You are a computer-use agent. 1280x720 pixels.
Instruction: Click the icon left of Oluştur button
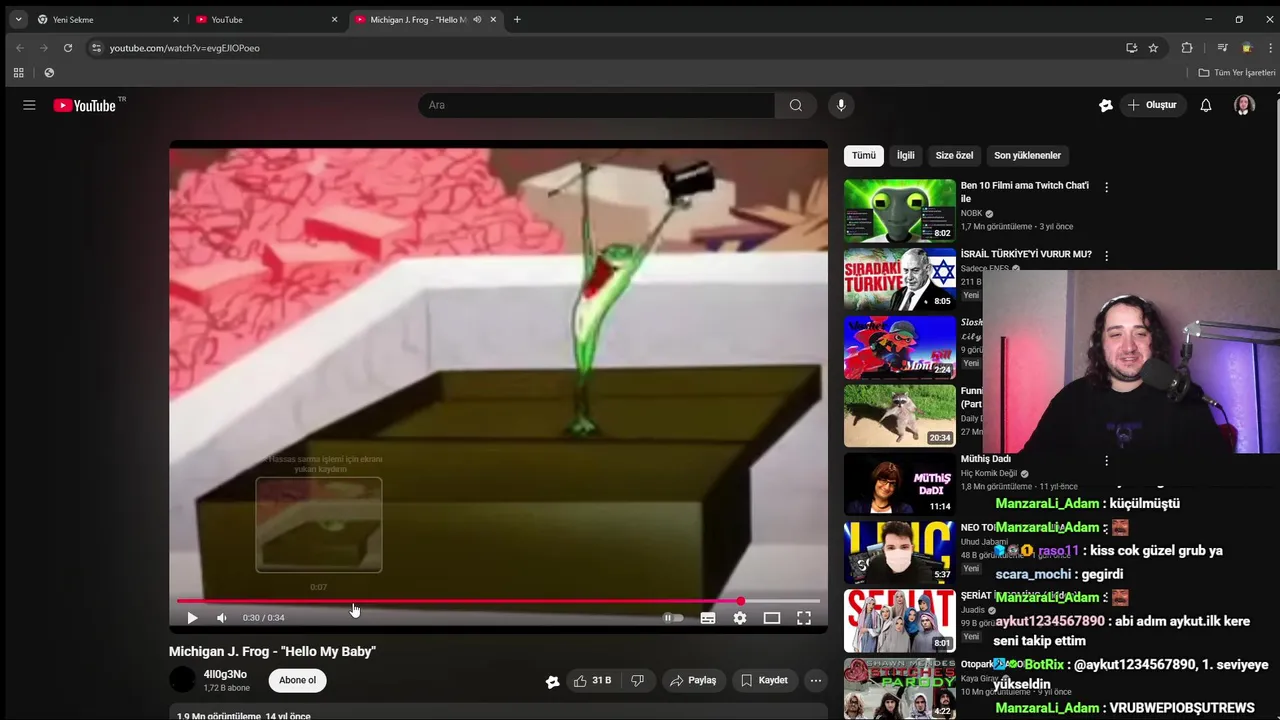click(x=1106, y=105)
